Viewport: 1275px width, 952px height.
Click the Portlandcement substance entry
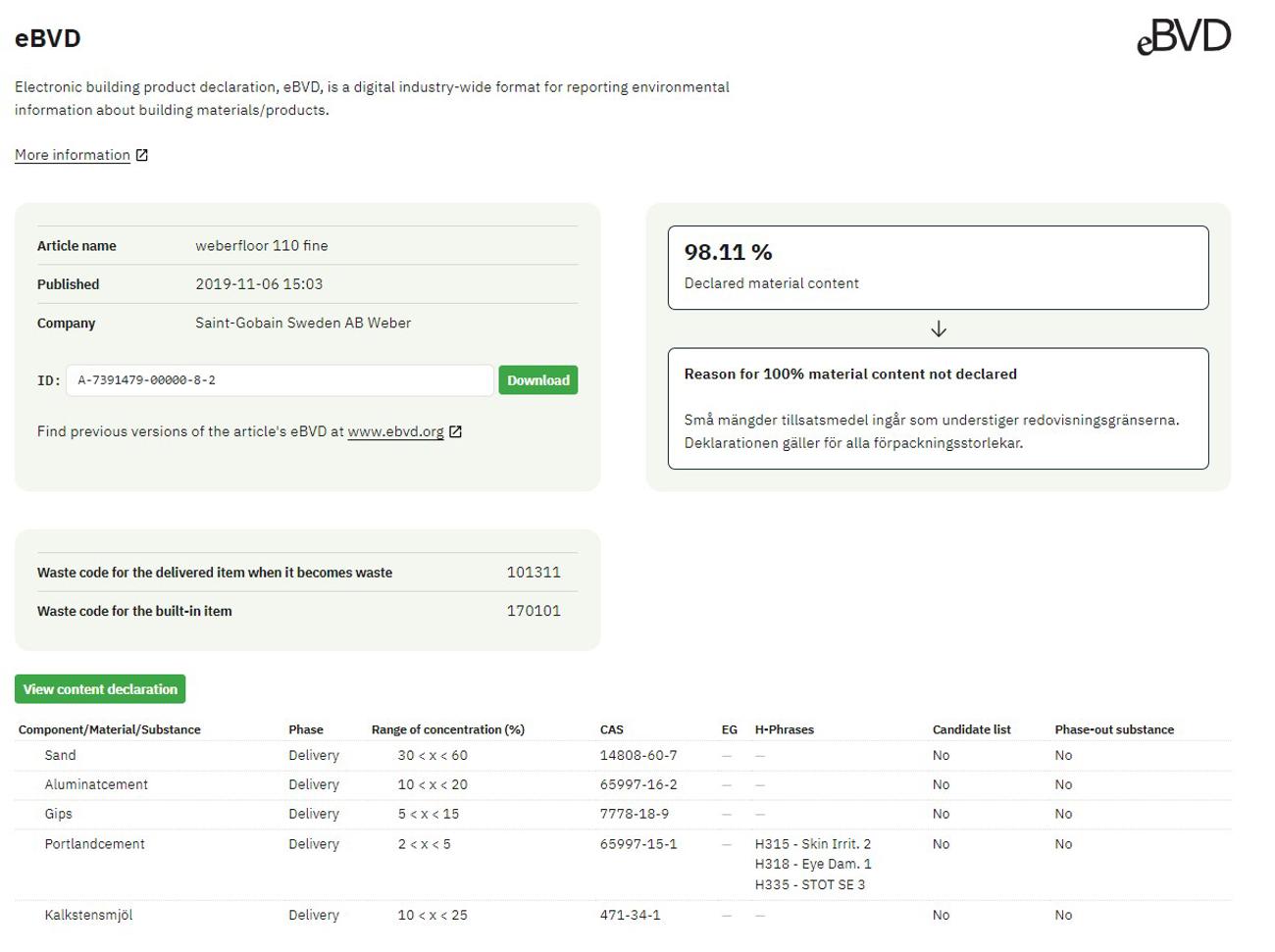coord(94,844)
